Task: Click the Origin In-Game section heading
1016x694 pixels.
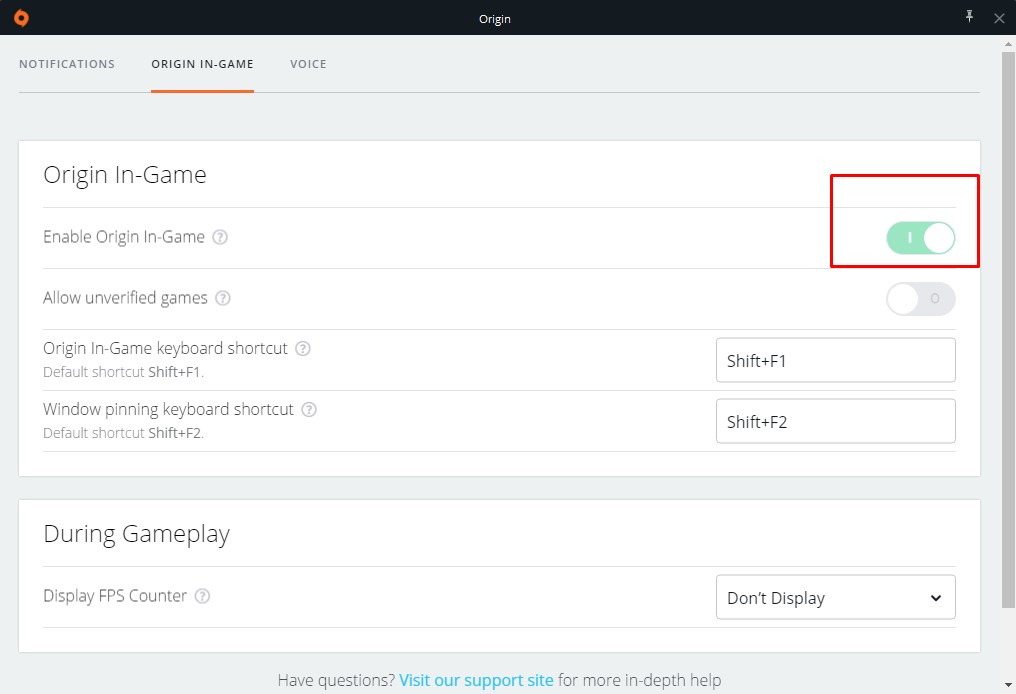Action: [x=125, y=175]
